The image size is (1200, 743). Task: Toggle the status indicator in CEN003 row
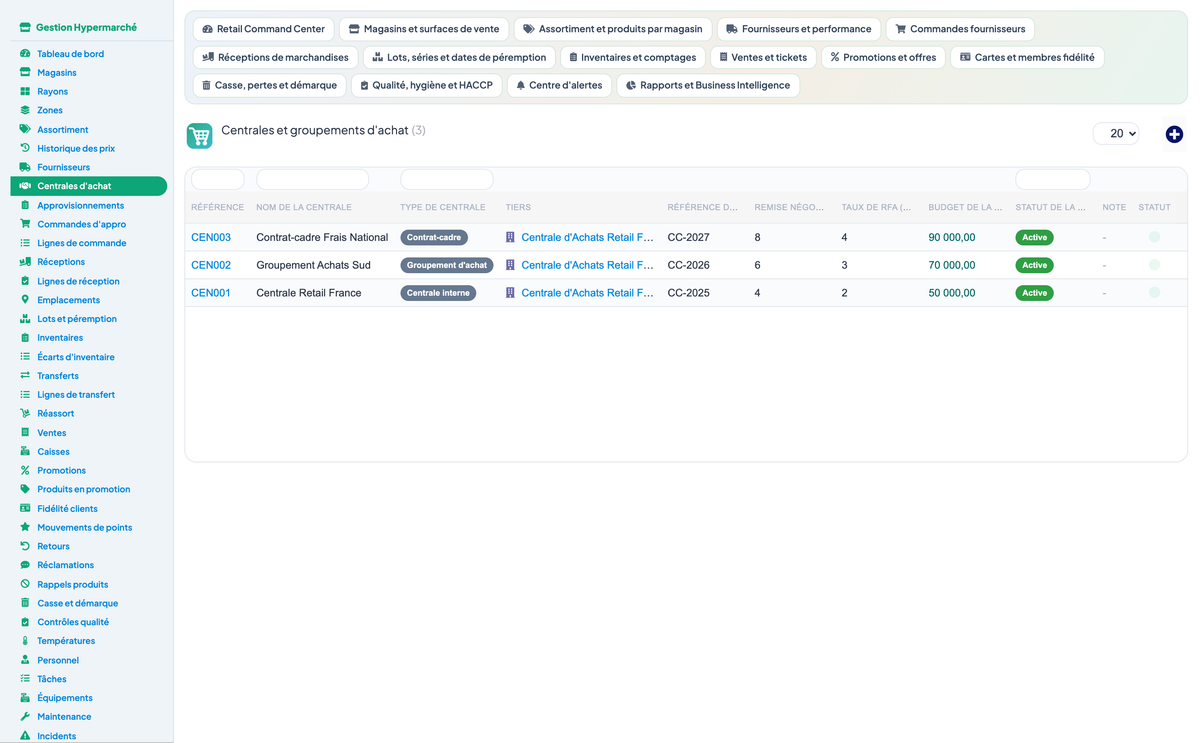(1154, 237)
